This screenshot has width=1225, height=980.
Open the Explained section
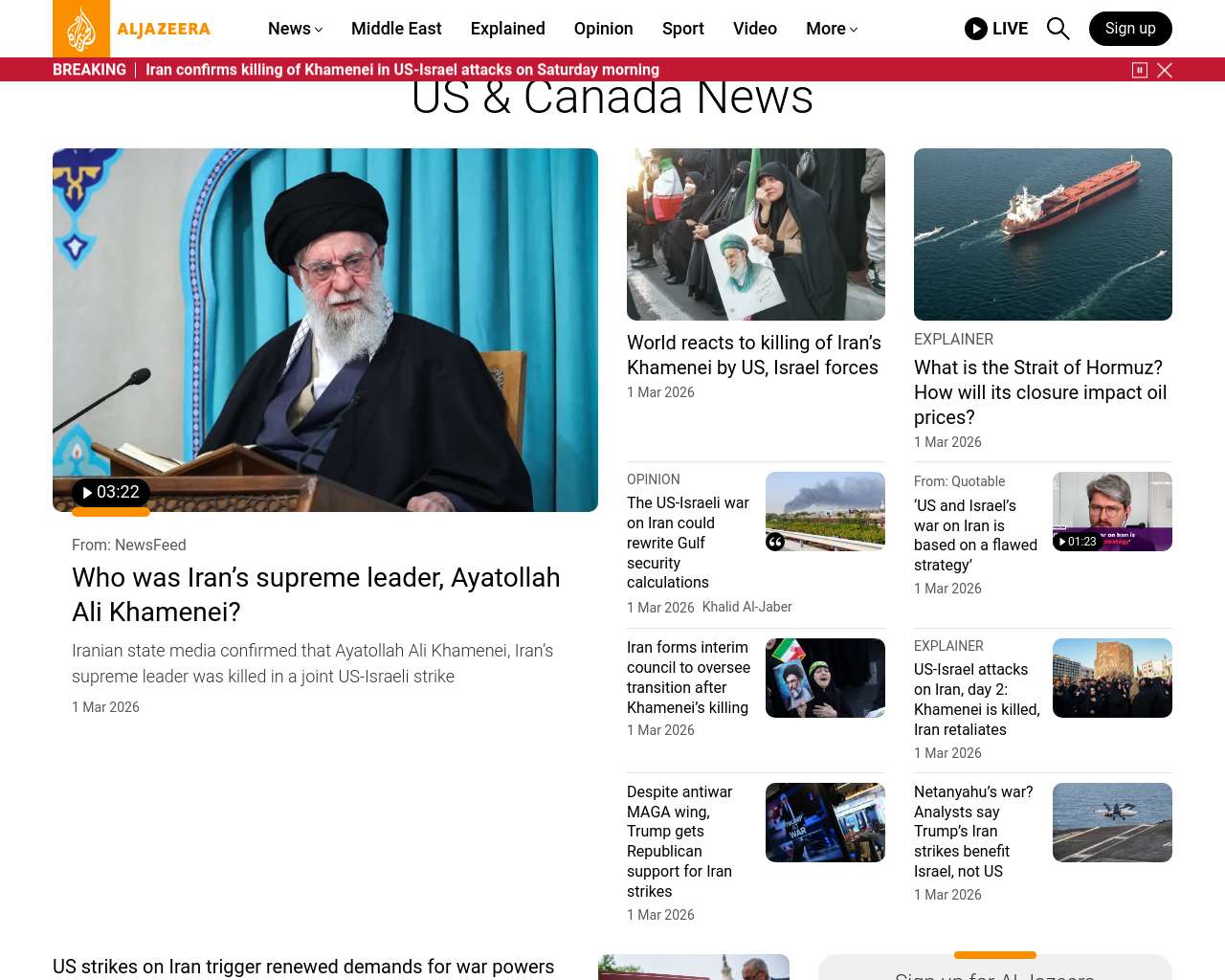508,29
